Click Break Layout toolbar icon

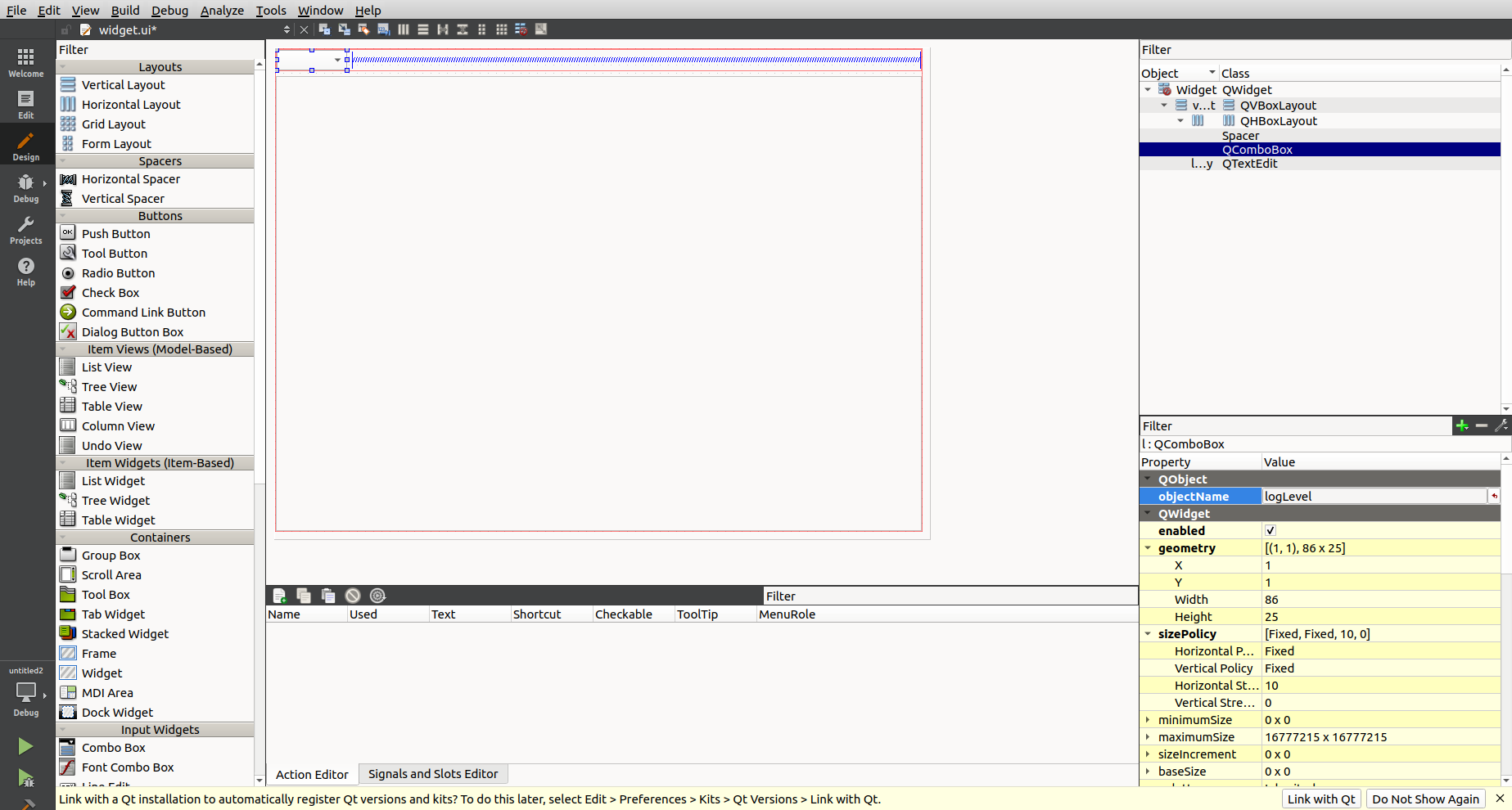click(521, 29)
